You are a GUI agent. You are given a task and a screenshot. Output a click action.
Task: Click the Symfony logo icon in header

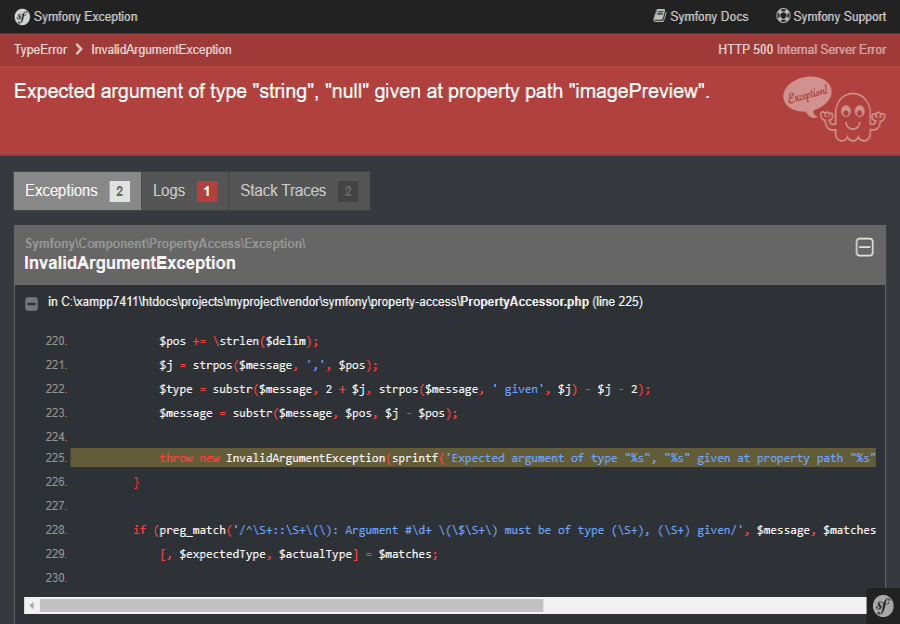[21, 17]
